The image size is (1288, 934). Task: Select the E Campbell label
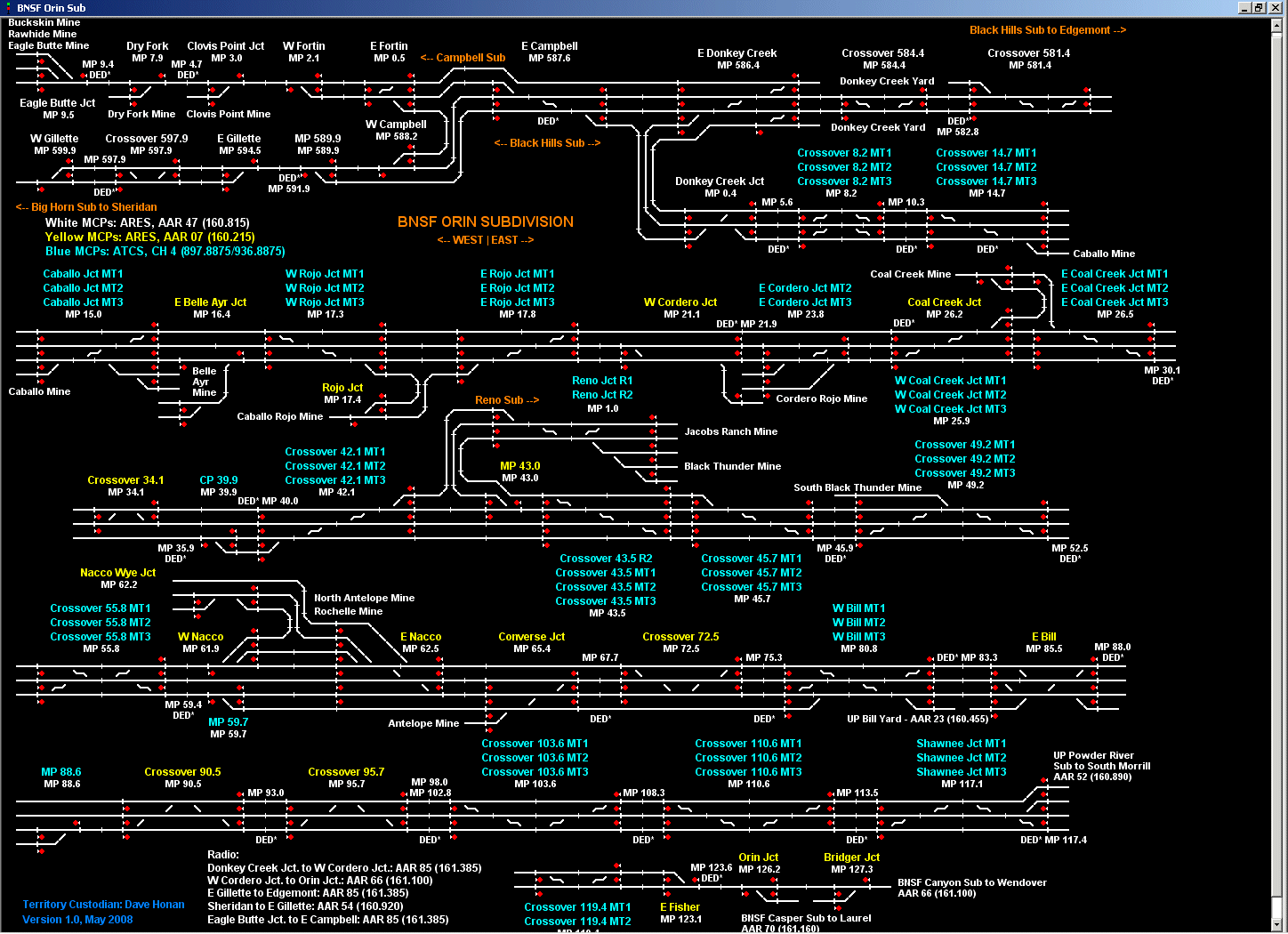[550, 46]
